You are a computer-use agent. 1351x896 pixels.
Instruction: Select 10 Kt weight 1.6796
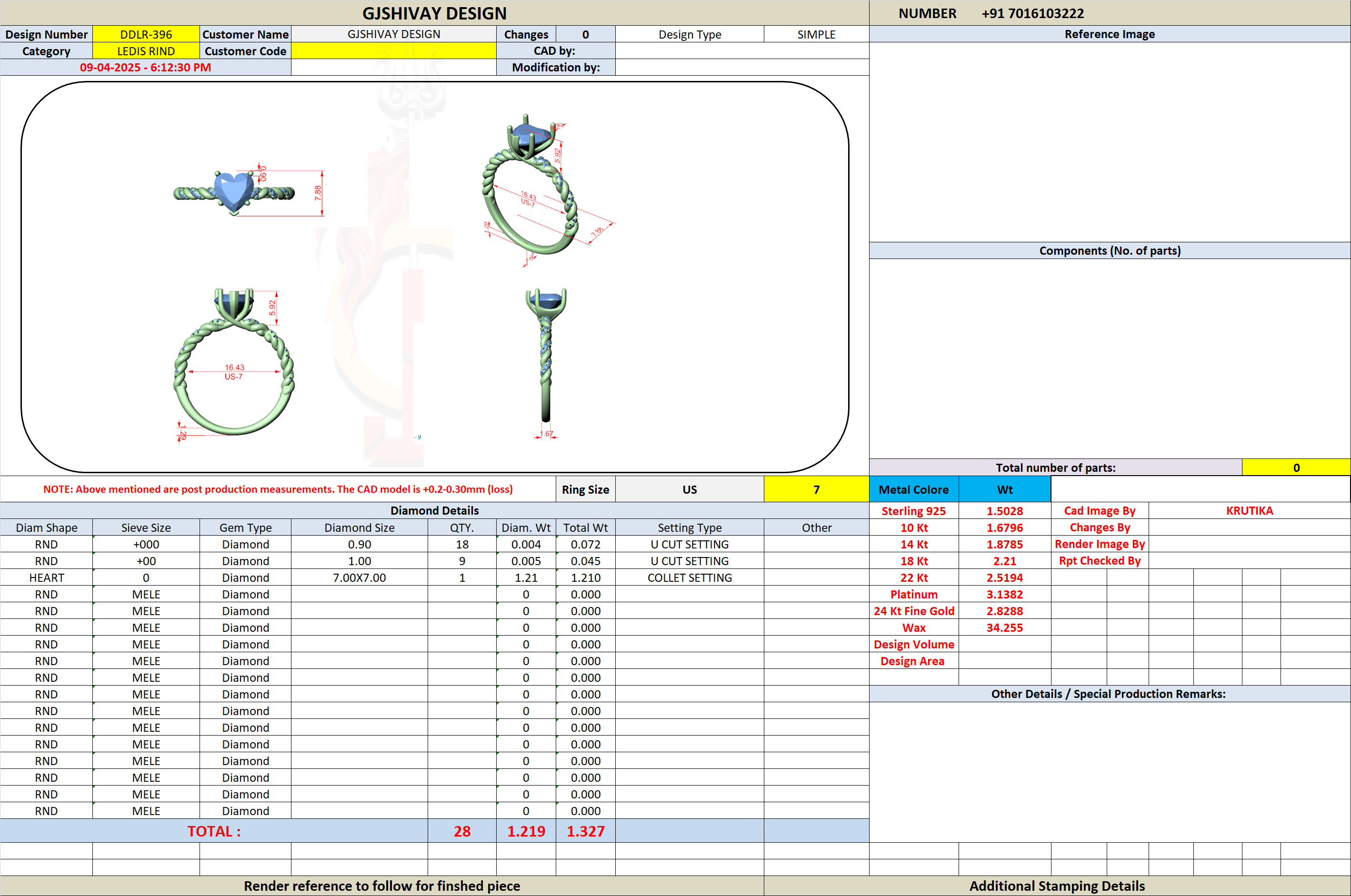(1005, 528)
